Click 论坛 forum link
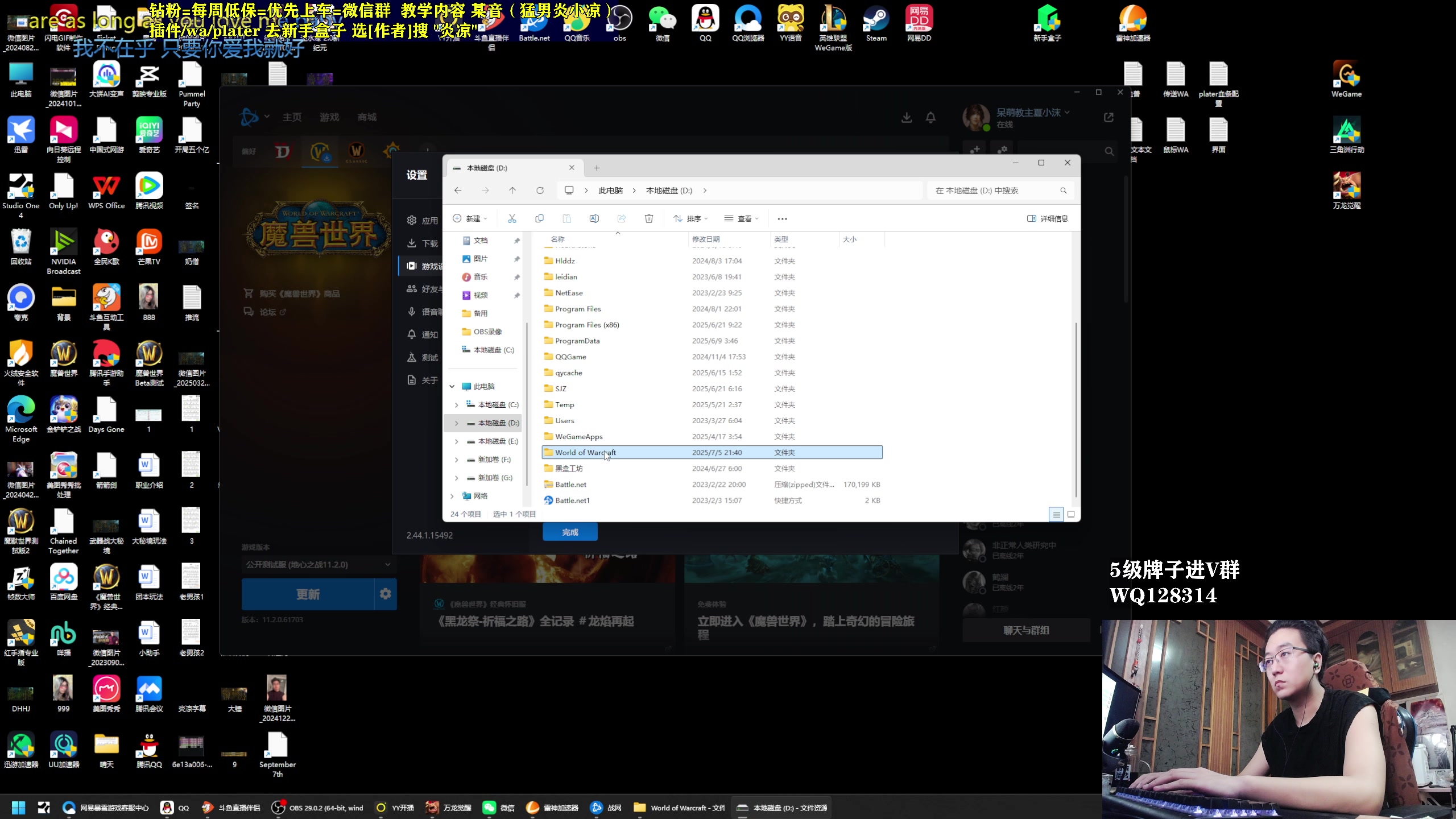This screenshot has height=819, width=1456. tap(267, 312)
